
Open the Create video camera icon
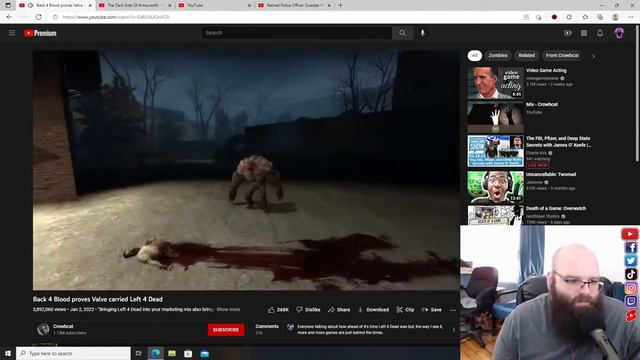568,33
